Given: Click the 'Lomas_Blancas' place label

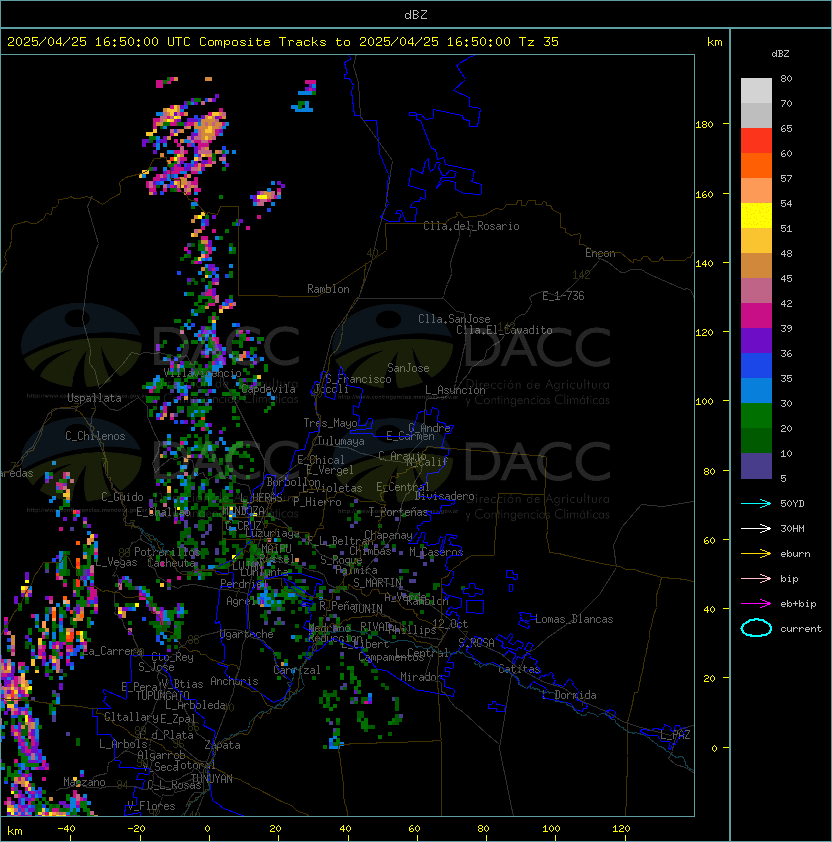Looking at the screenshot, I should pyautogui.click(x=574, y=619).
